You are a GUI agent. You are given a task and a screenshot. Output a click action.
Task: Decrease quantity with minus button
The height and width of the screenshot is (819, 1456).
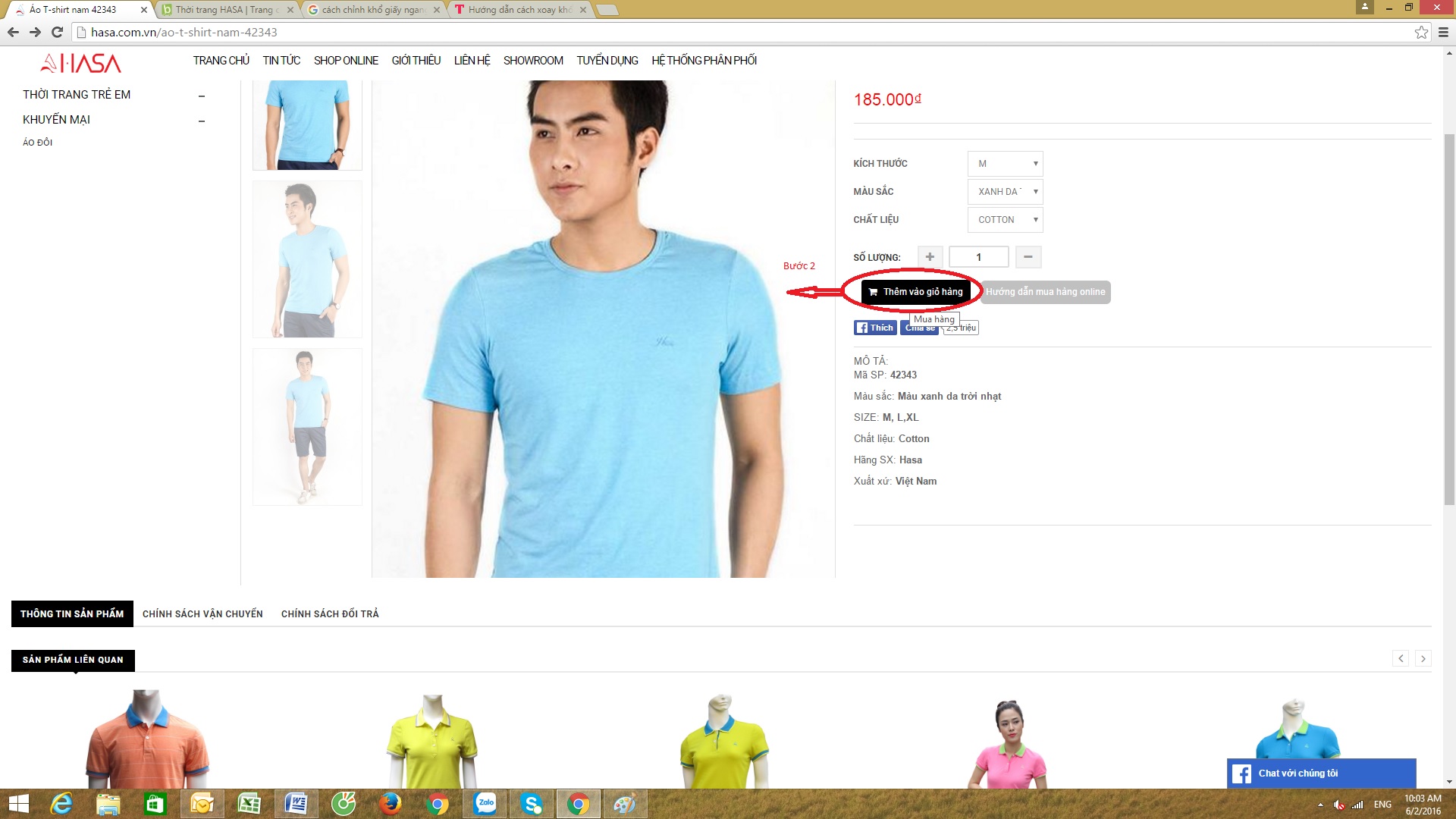pos(1028,257)
